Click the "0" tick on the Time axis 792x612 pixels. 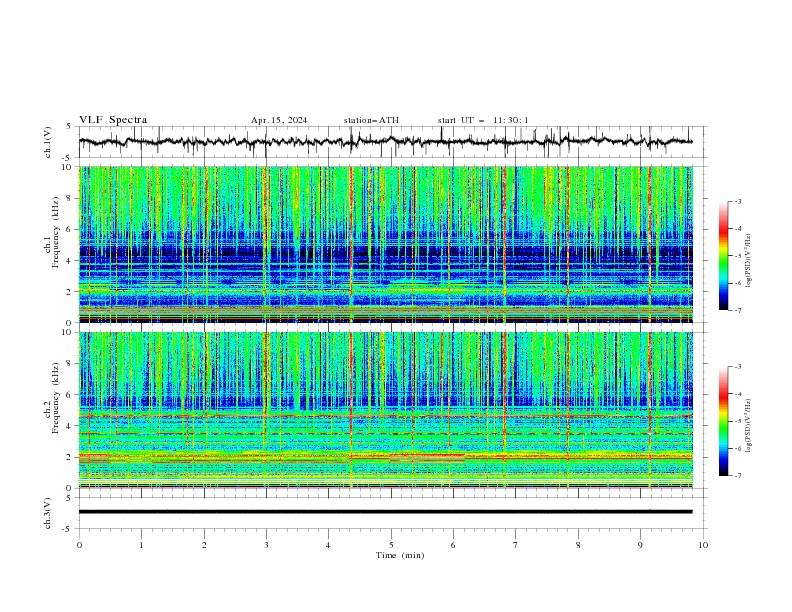tap(79, 545)
